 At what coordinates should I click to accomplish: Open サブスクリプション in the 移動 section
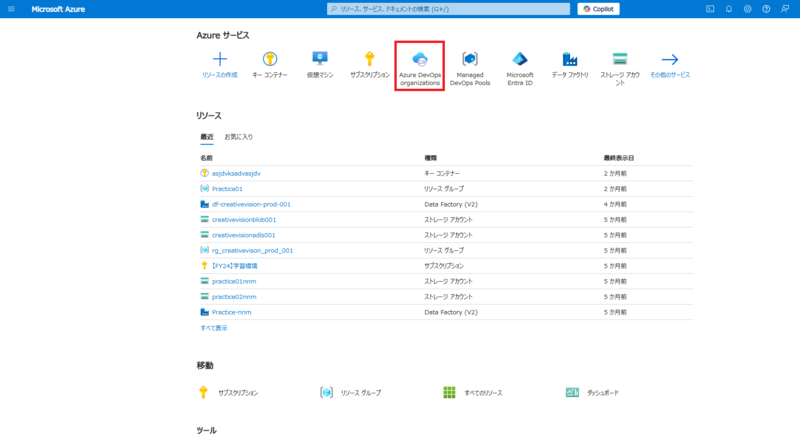point(229,393)
